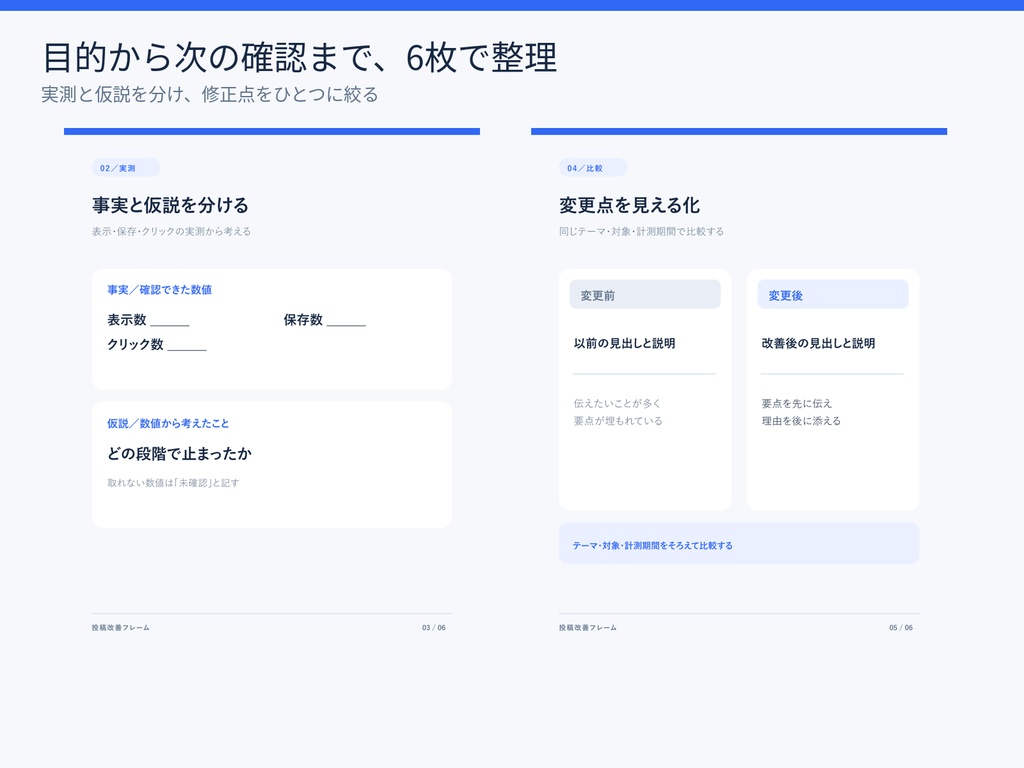This screenshot has height=768, width=1024.
Task: Click the クリック数 blank field
Action: (x=187, y=344)
